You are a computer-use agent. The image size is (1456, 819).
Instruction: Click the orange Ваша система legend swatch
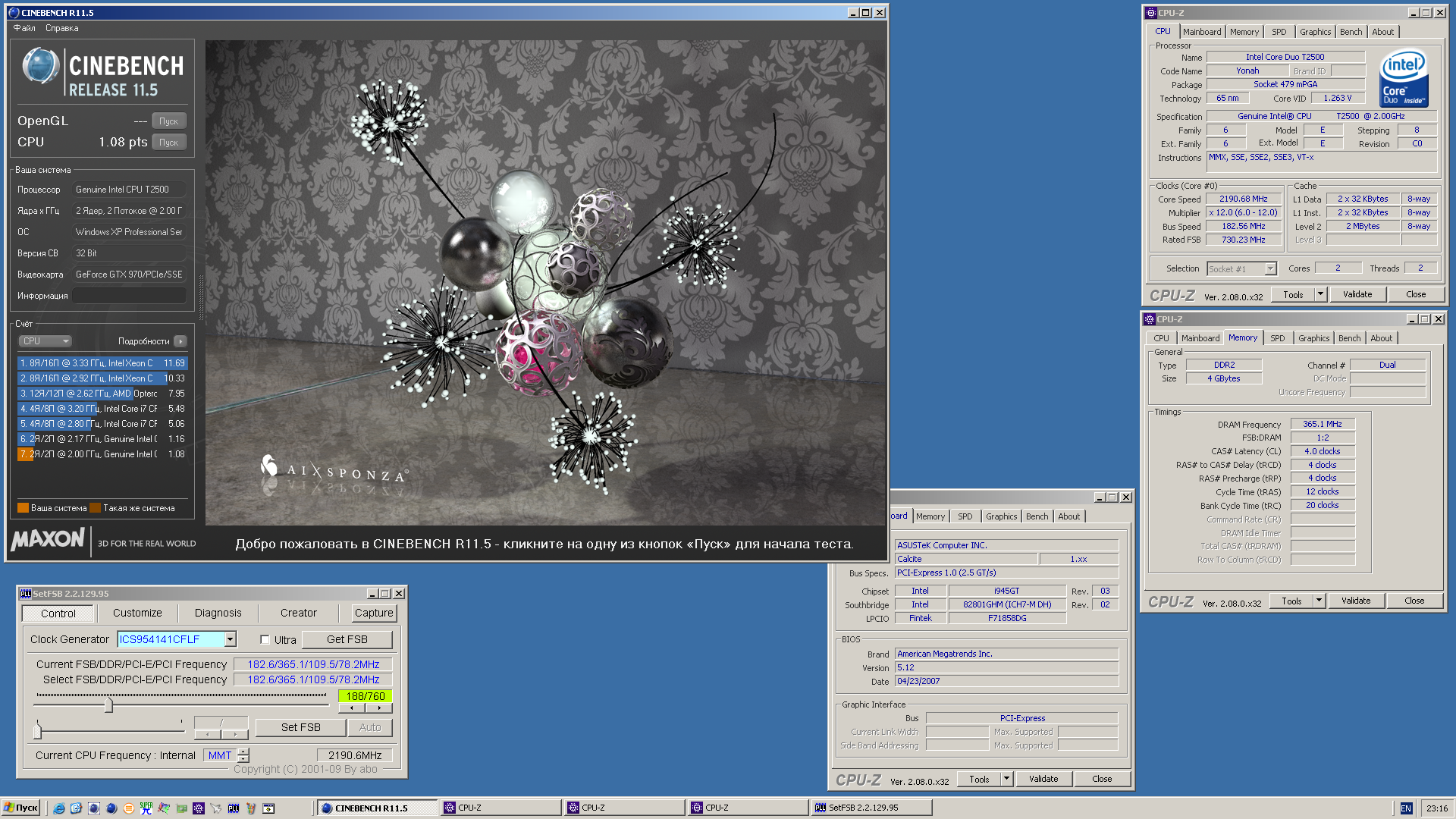click(23, 508)
